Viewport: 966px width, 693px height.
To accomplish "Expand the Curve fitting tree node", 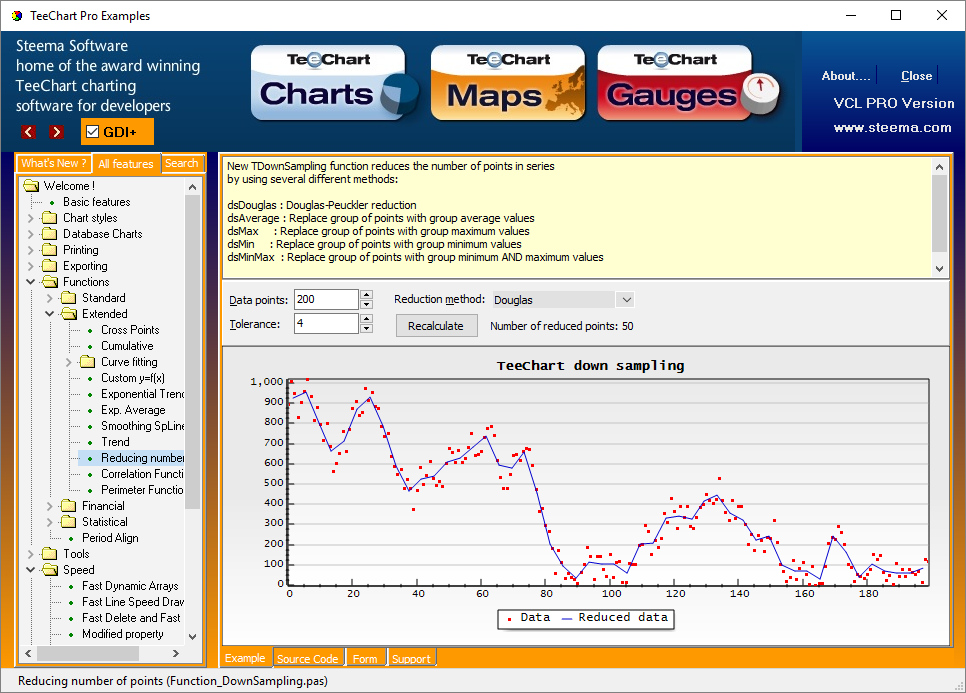I will (68, 362).
